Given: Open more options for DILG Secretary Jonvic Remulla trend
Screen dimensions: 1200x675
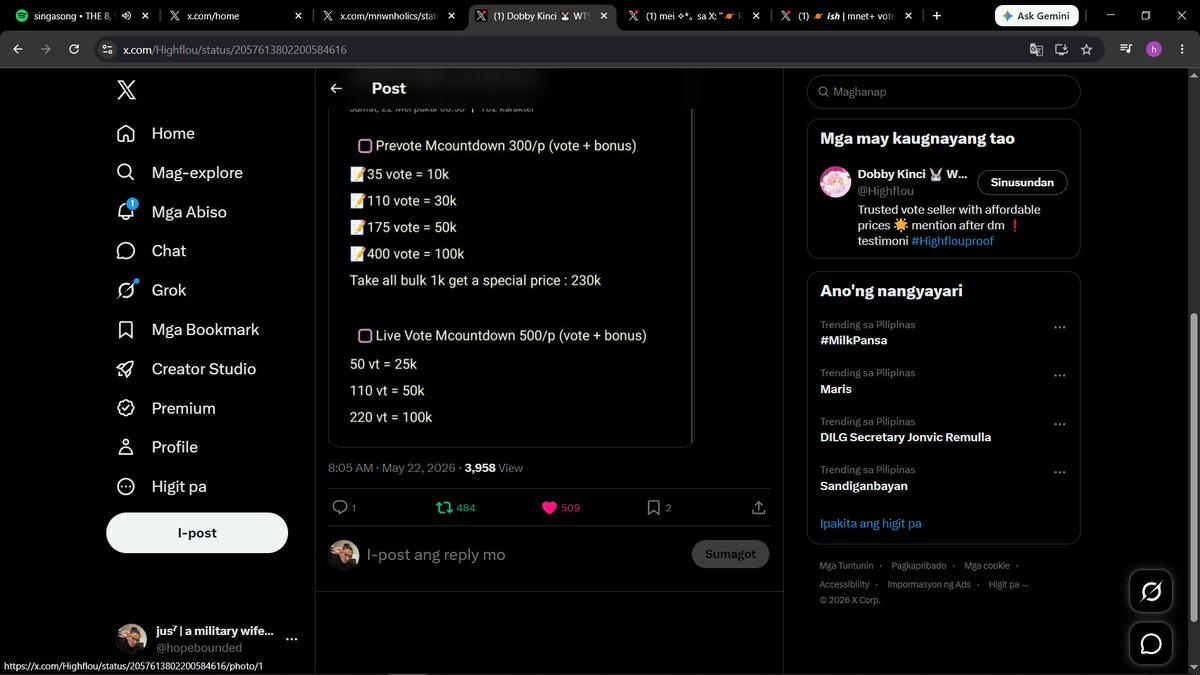Looking at the screenshot, I should click(1059, 424).
